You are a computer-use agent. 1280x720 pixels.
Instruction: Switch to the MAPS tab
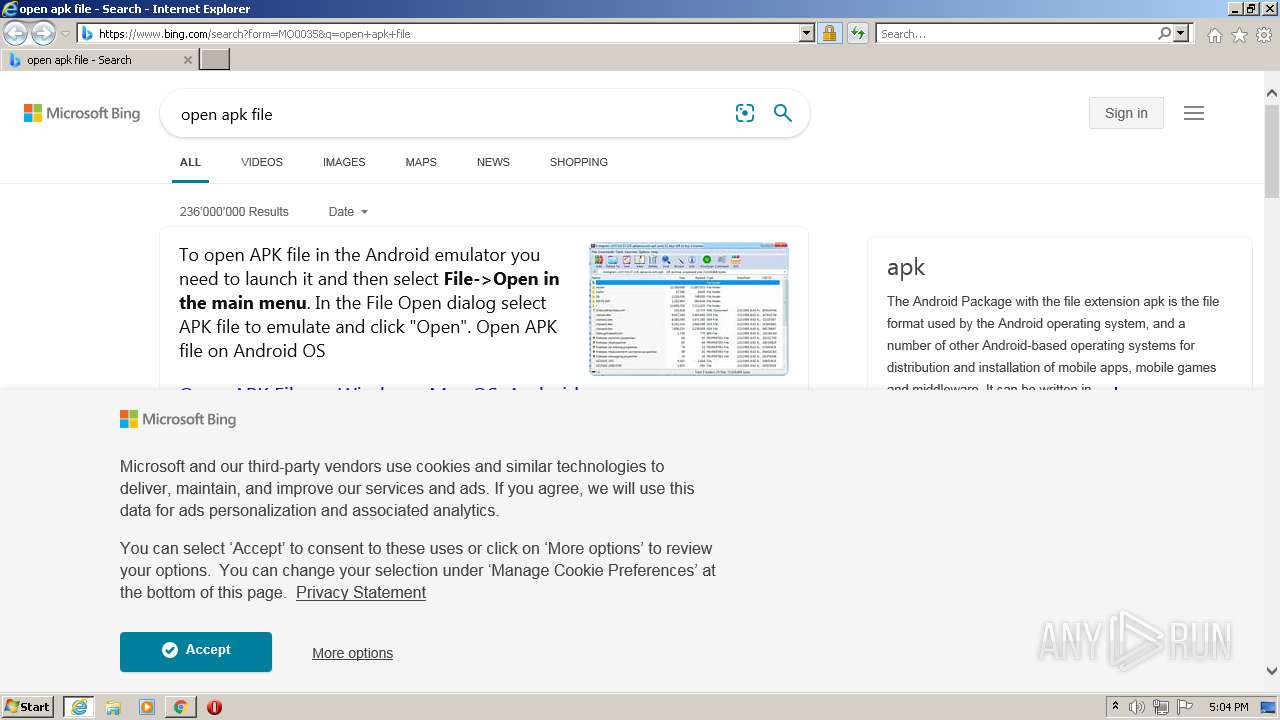421,162
